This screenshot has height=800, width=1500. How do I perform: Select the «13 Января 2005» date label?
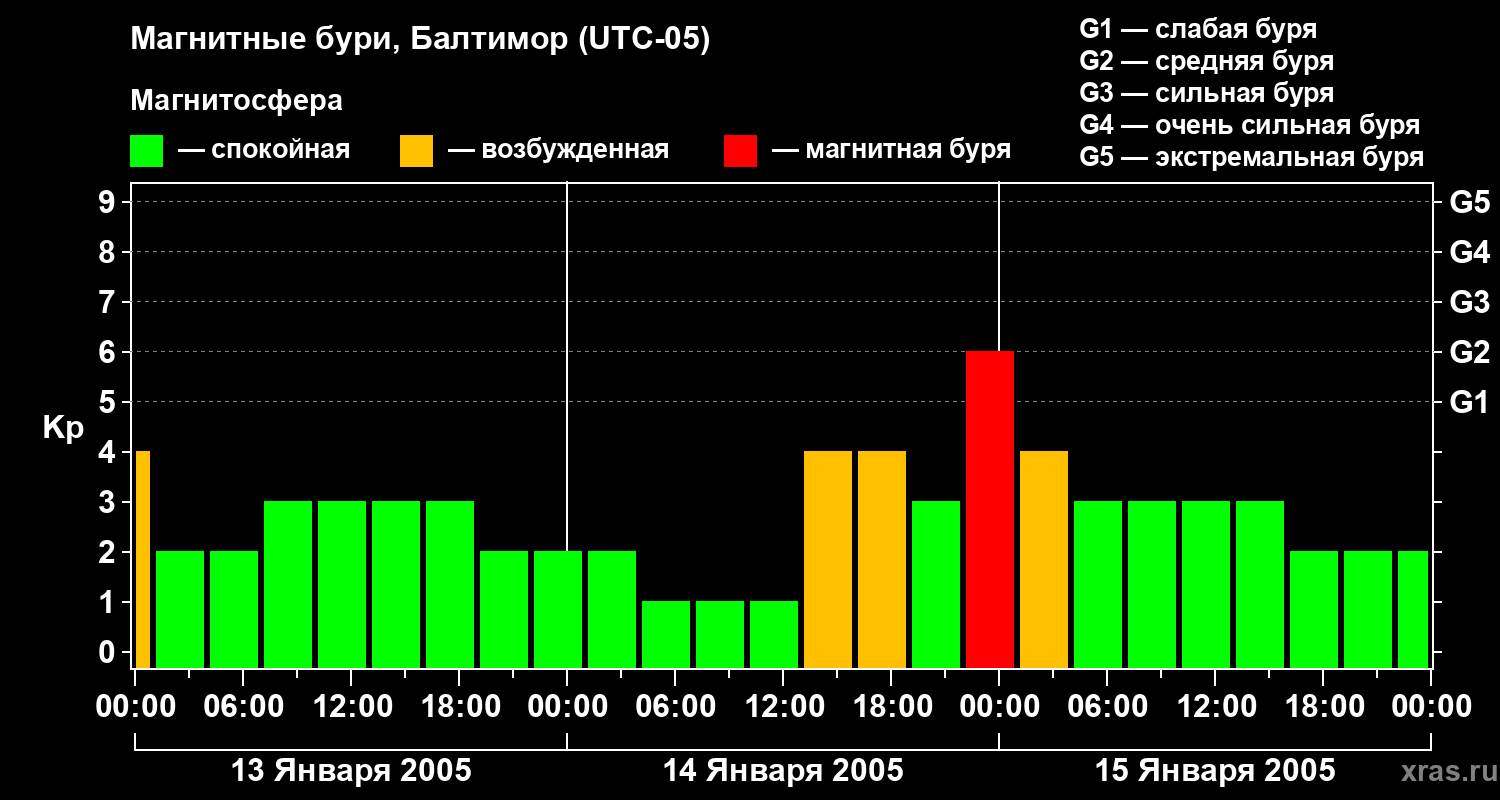click(x=351, y=771)
